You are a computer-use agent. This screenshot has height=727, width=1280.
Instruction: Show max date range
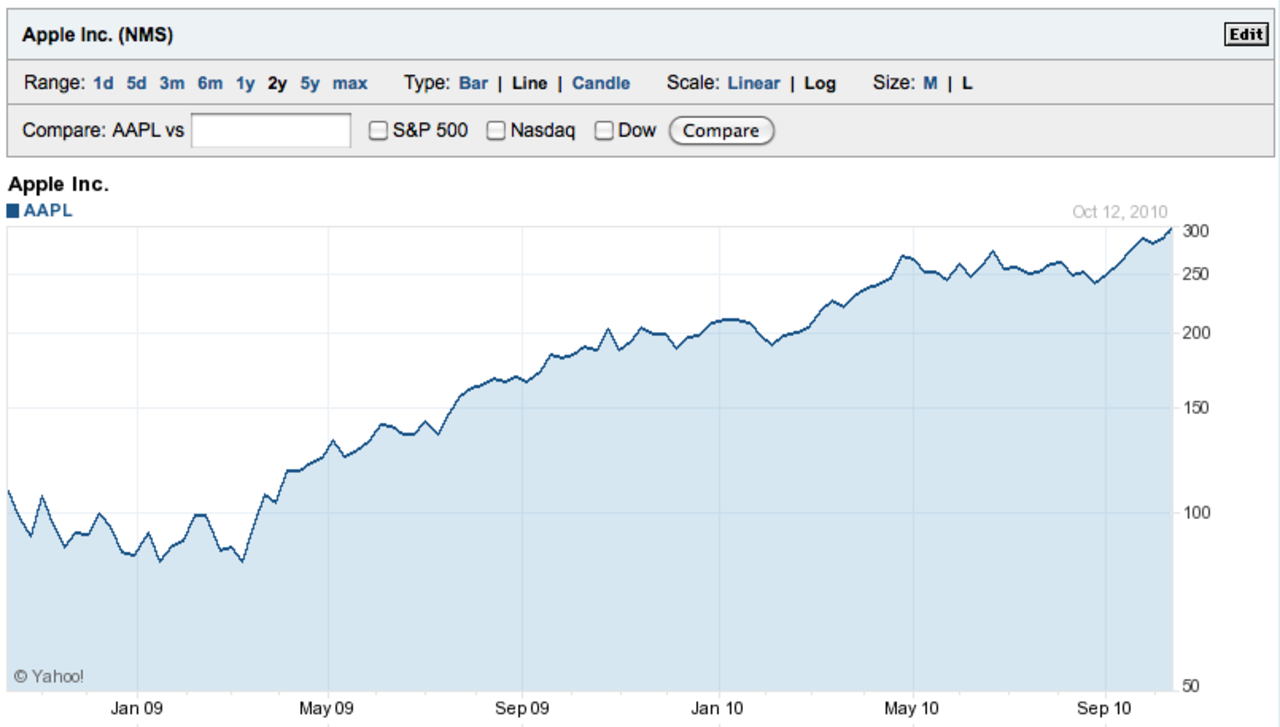350,84
